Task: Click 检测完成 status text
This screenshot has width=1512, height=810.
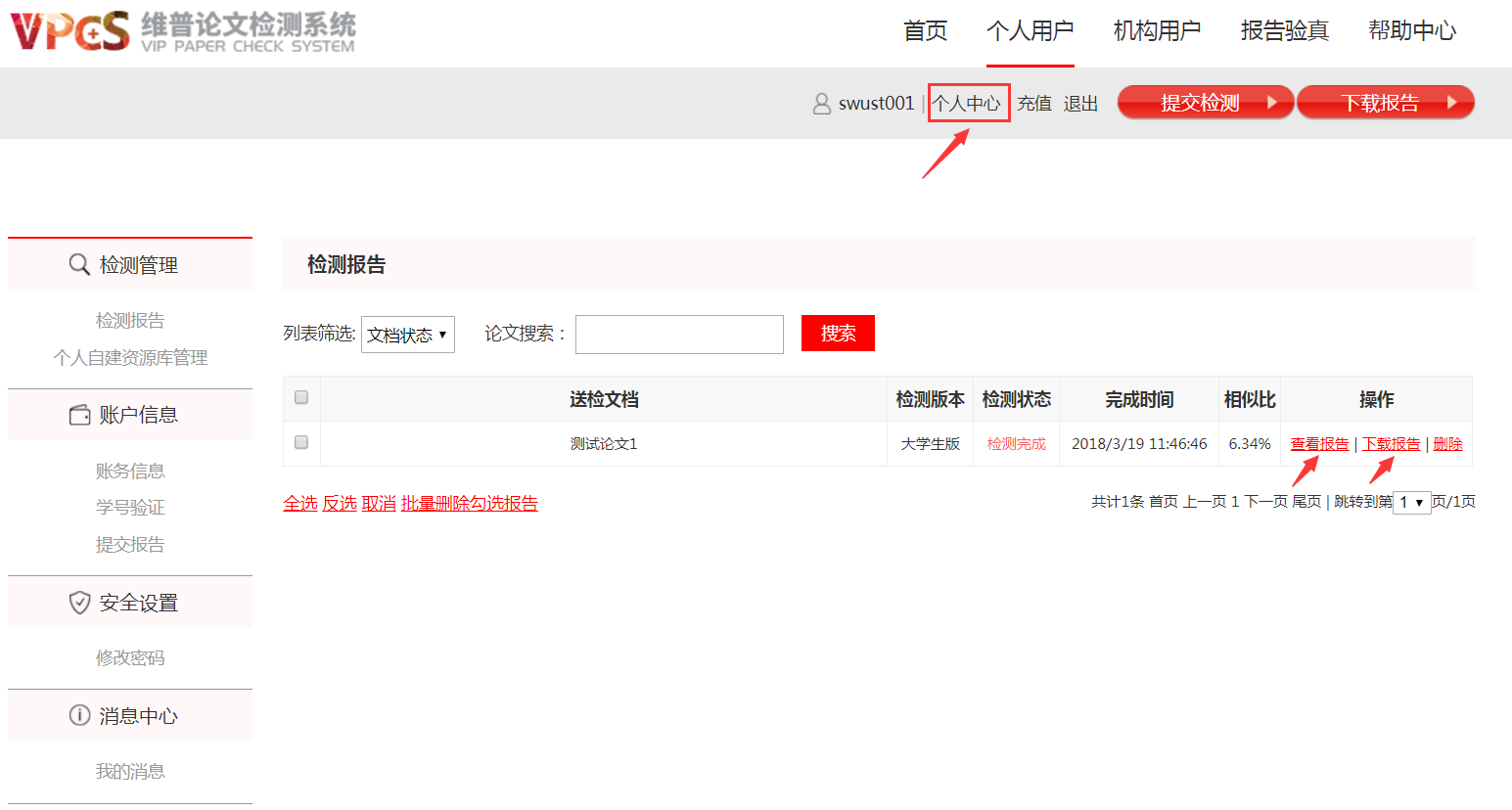Action: (x=1016, y=444)
